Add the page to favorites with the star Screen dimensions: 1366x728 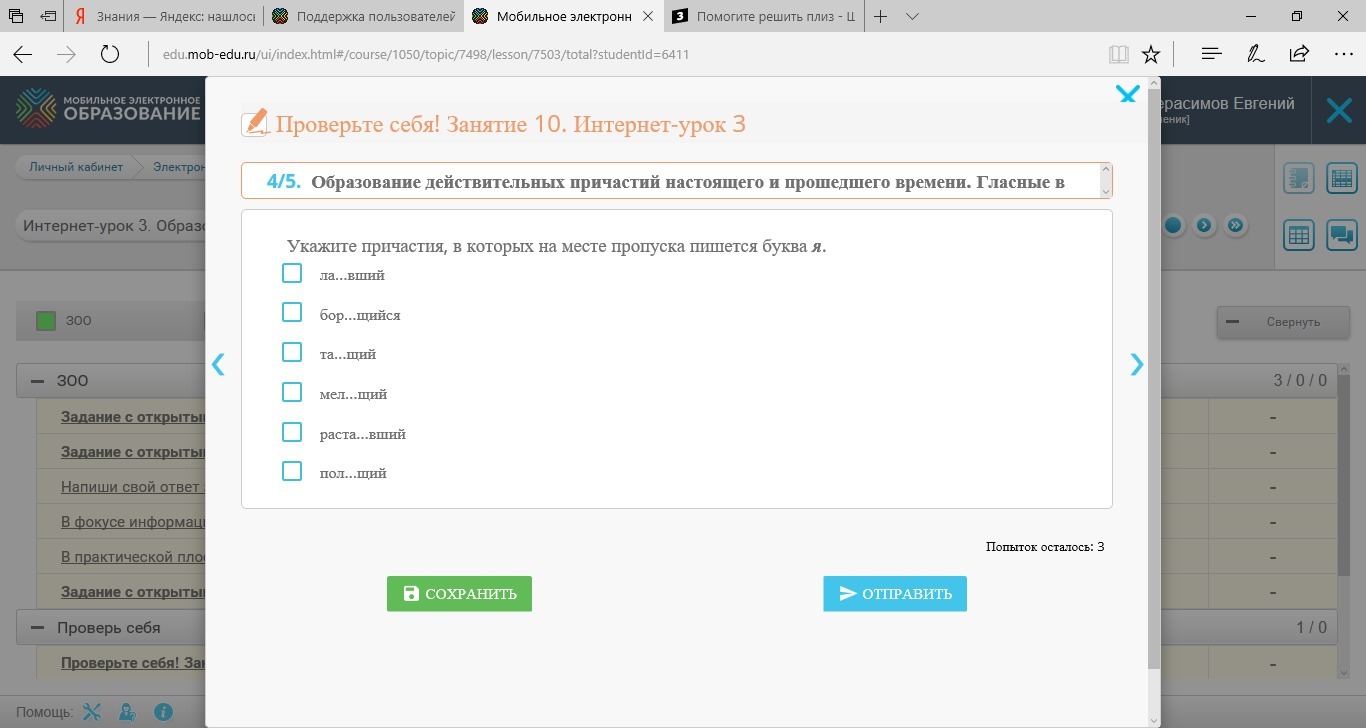click(x=1151, y=54)
